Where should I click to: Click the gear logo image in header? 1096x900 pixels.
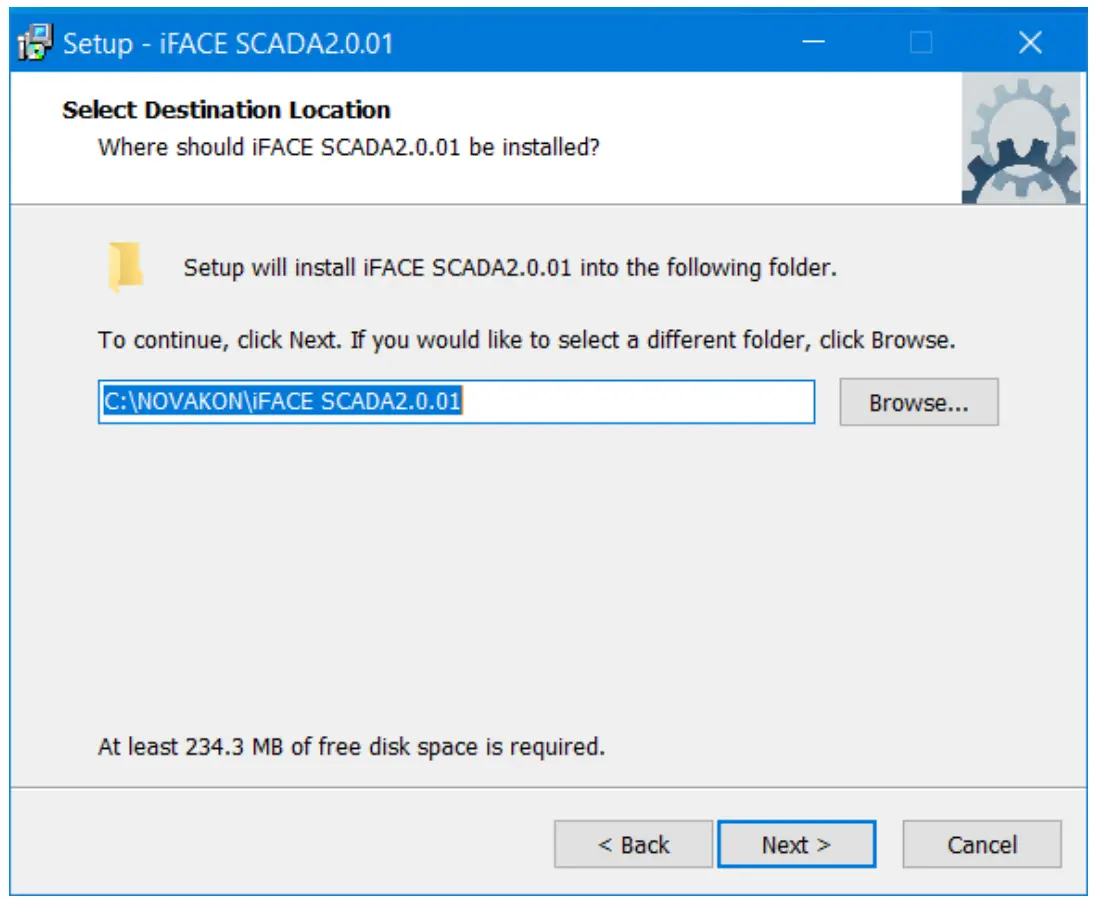[1020, 138]
